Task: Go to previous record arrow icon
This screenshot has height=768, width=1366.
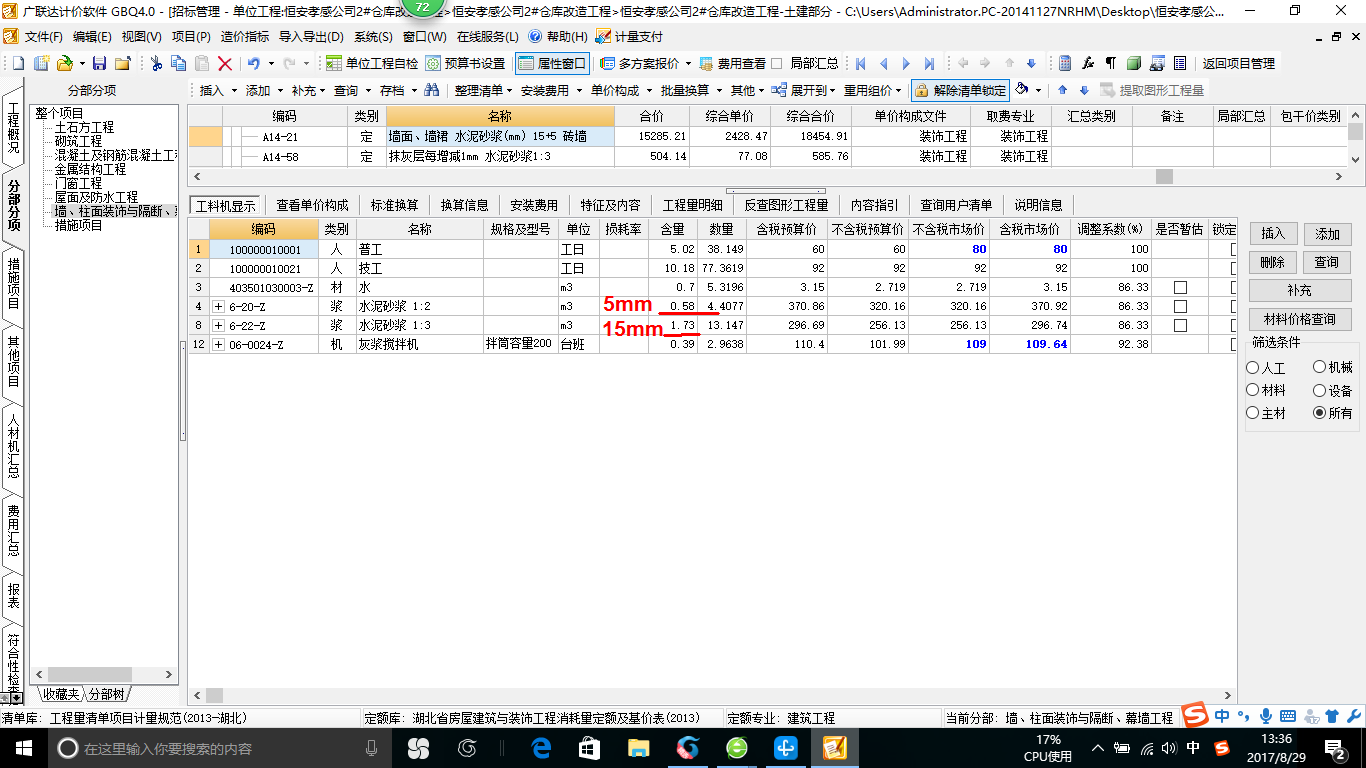Action: click(884, 63)
